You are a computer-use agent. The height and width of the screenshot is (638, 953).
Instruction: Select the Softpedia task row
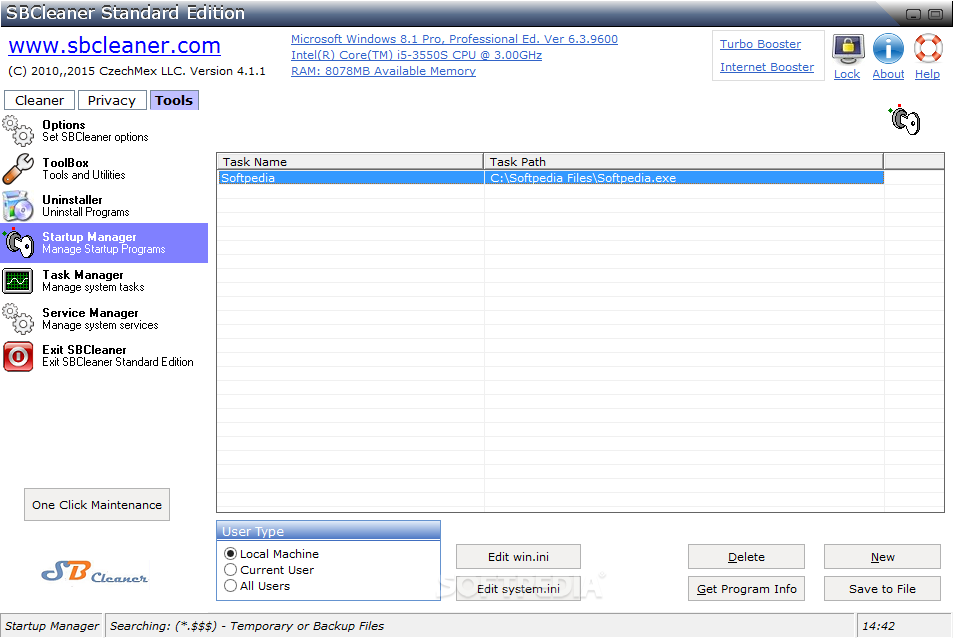coord(551,178)
